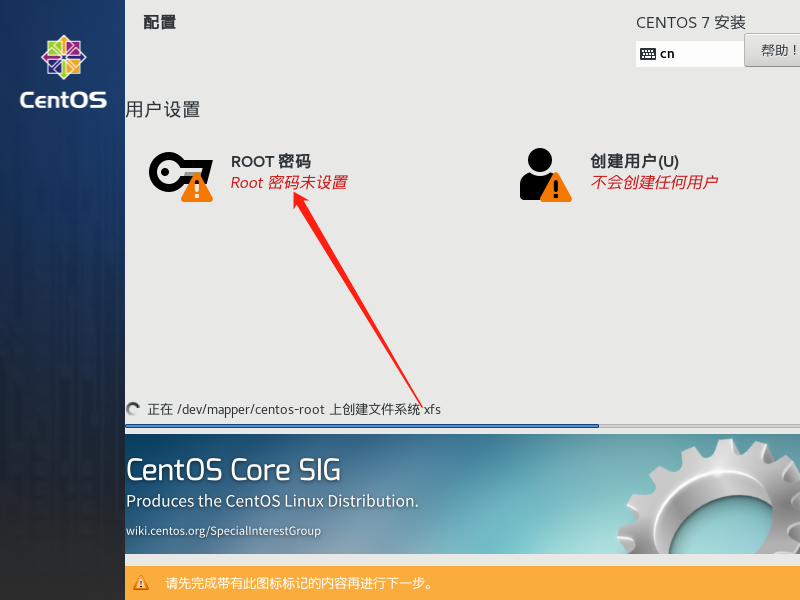The height and width of the screenshot is (600, 800).
Task: Click the 'Root 密码未设置' warning text
Action: point(289,183)
